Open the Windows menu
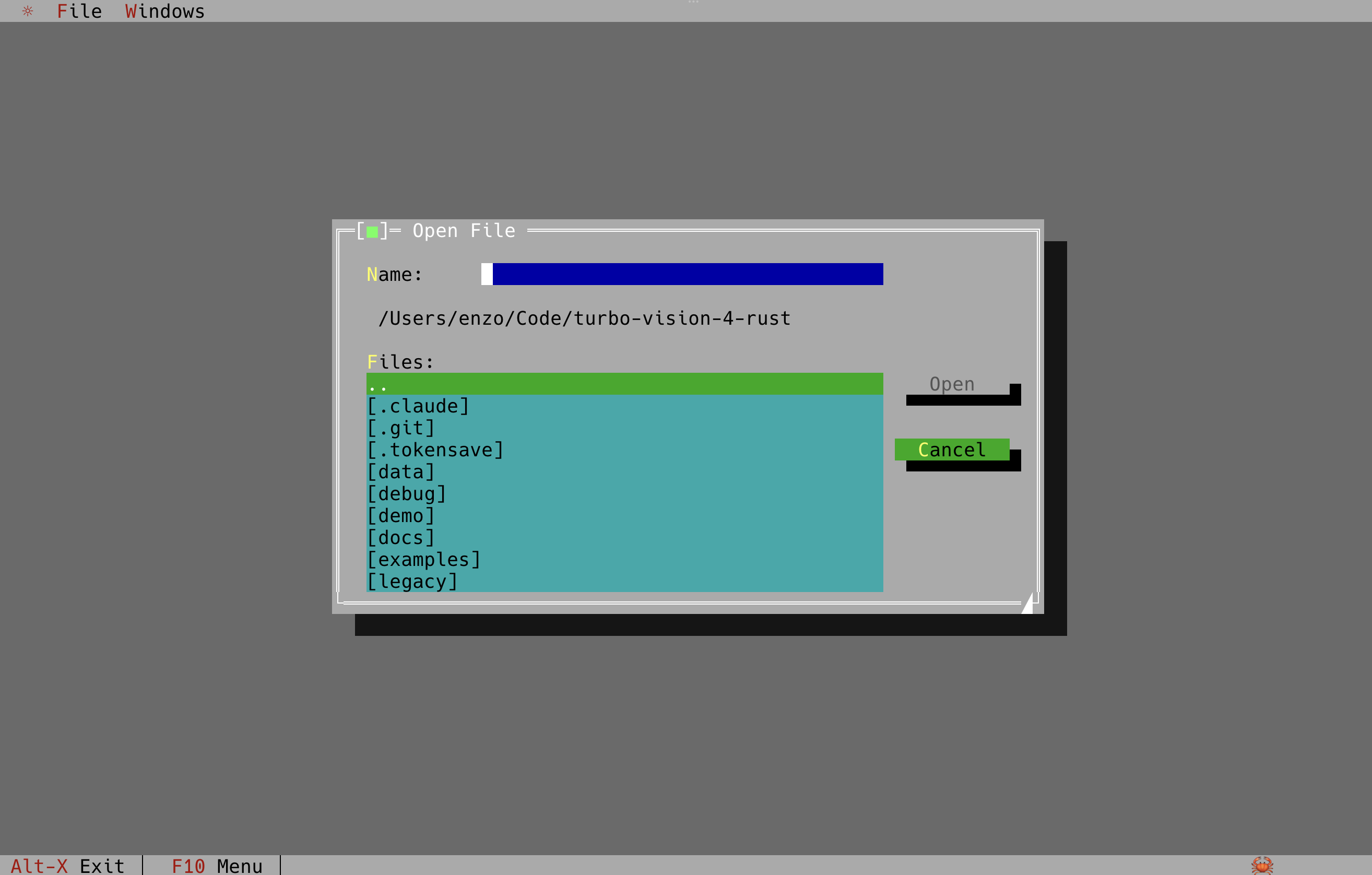This screenshot has height=875, width=1372. coord(164,11)
